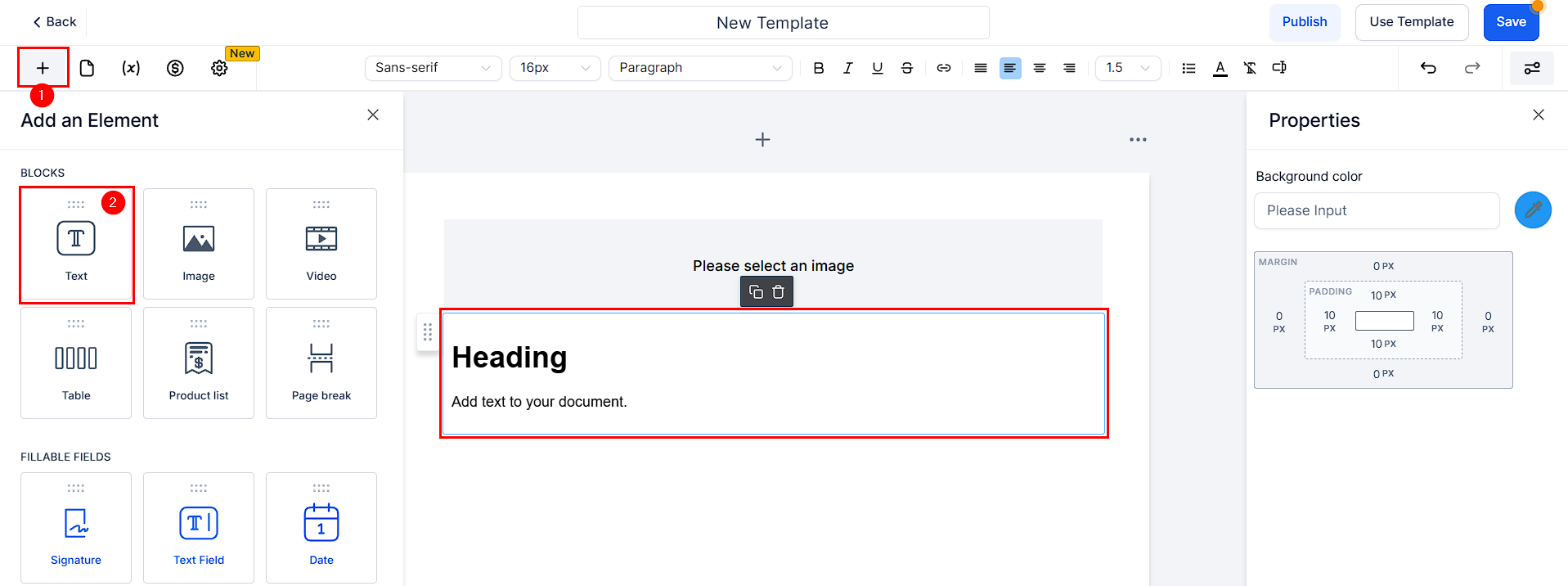
Task: Open the pages document icon
Action: click(87, 68)
